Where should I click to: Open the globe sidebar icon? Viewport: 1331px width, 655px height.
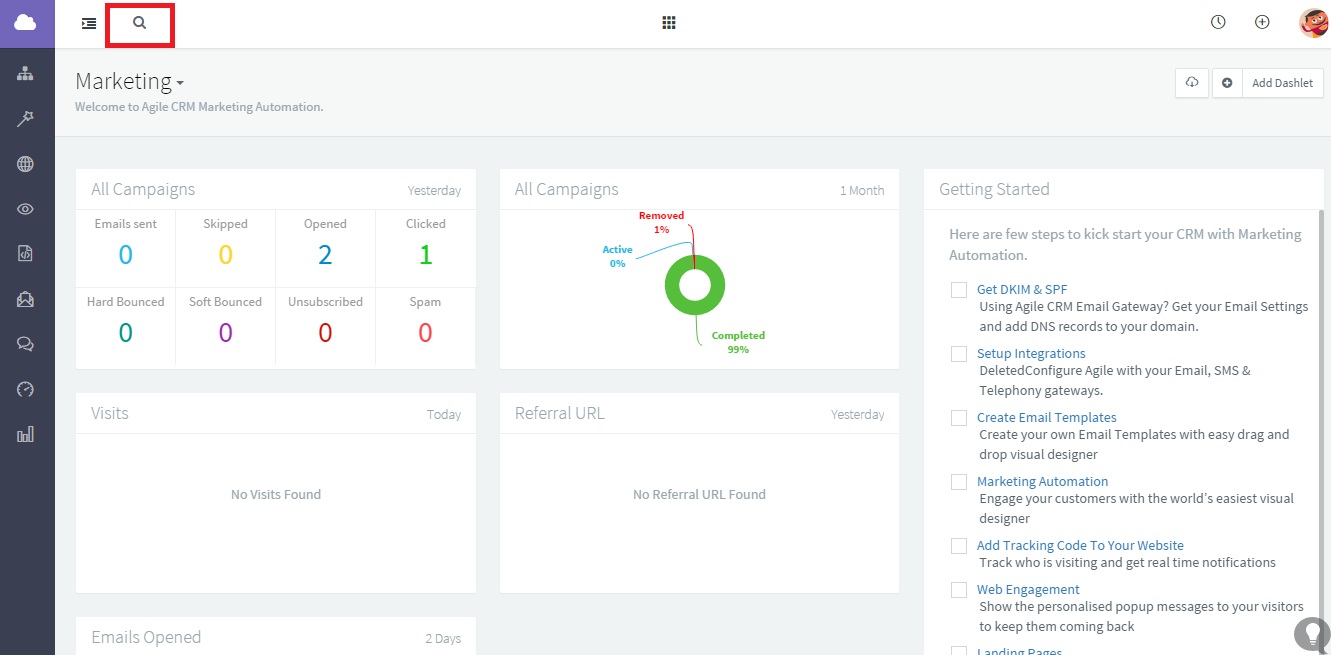[26, 164]
